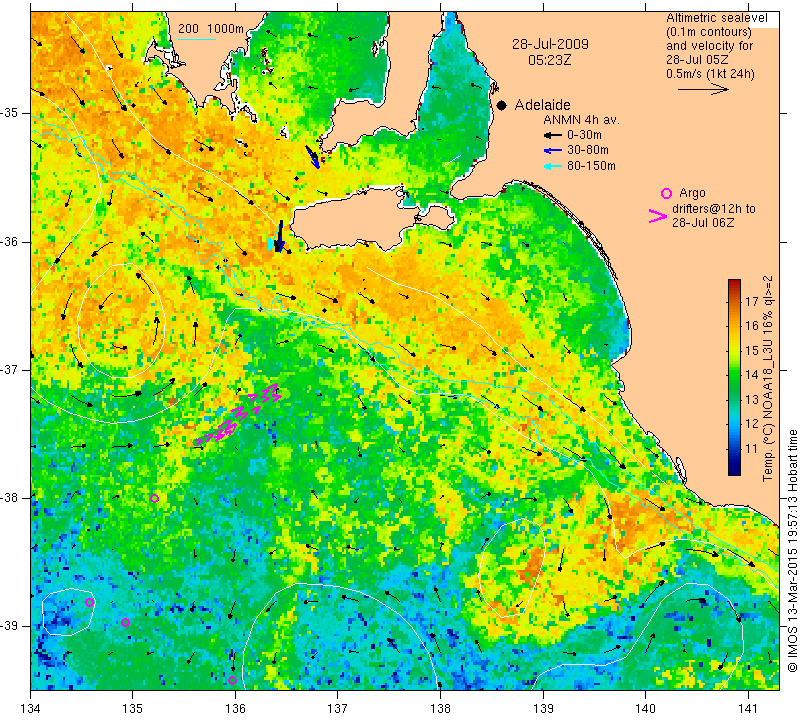The height and width of the screenshot is (720, 800).
Task: Click the blue 30-80m legend arrow
Action: coord(553,151)
